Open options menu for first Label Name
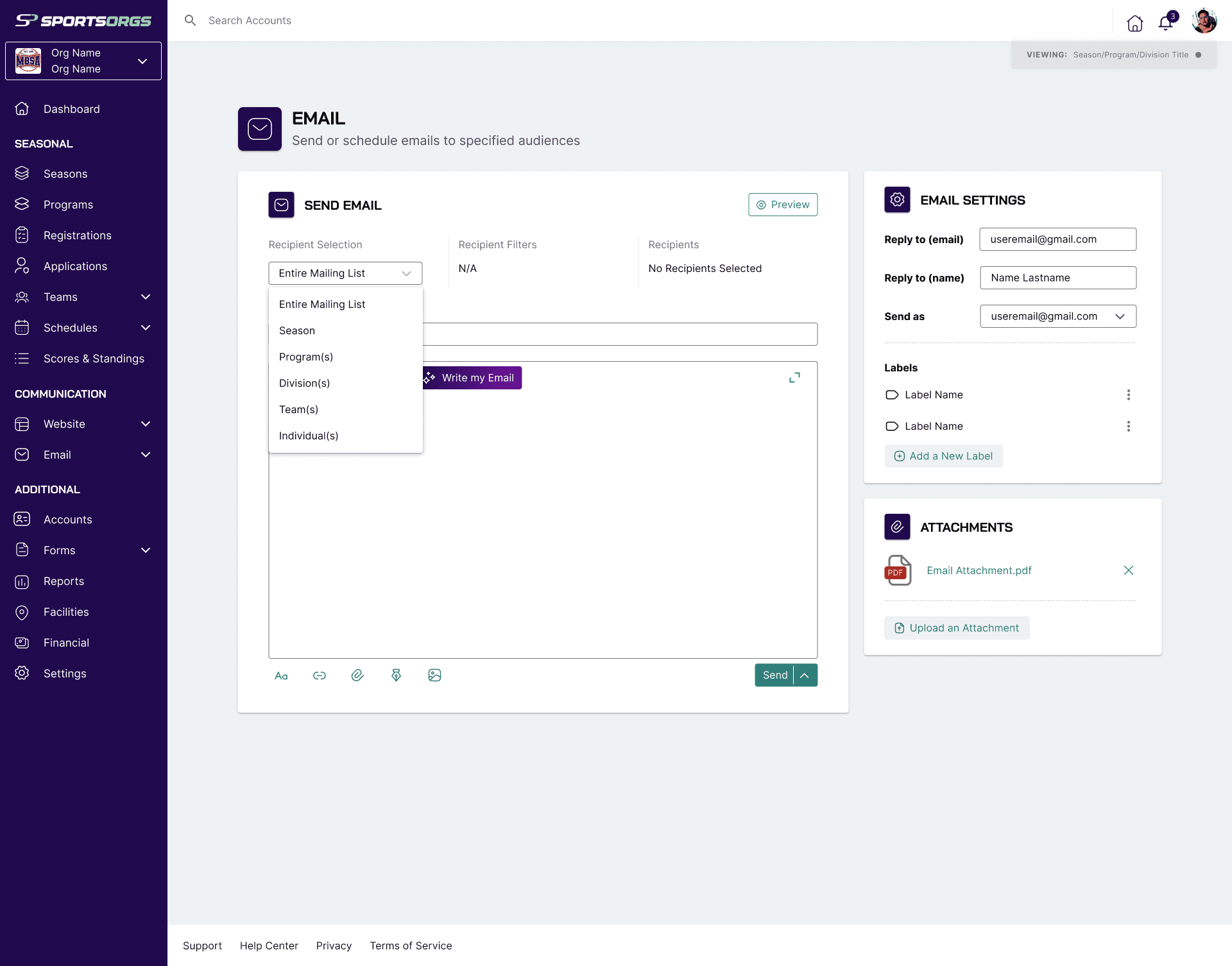Screen dimensions: 1232x966 1128,395
